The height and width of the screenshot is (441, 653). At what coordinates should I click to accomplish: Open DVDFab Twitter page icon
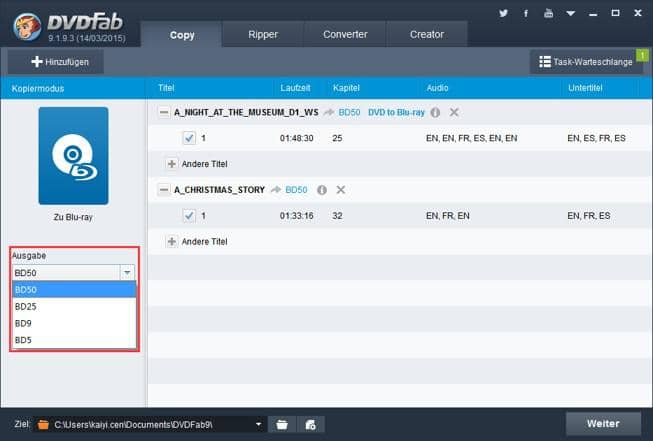pos(503,13)
